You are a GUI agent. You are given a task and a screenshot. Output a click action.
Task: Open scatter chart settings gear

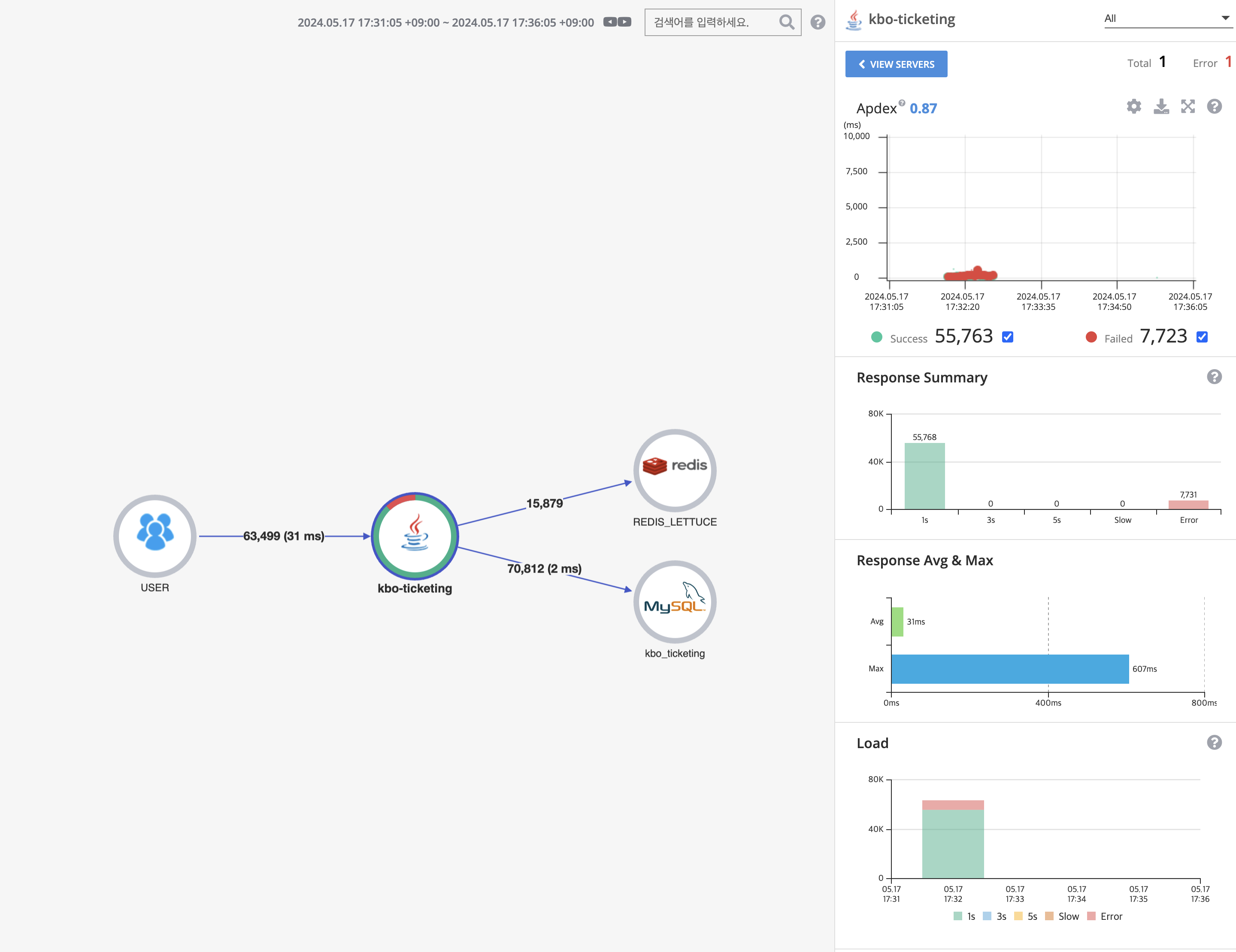[1133, 106]
